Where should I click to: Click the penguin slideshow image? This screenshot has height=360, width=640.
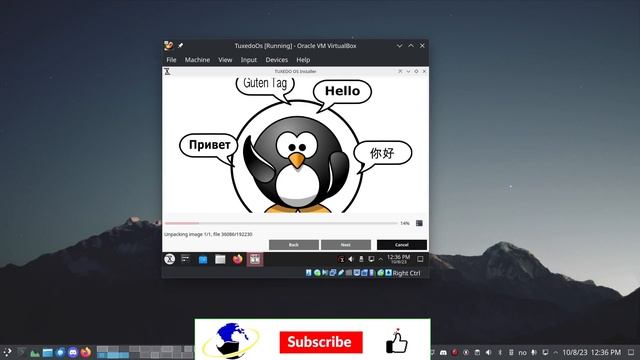click(295, 144)
